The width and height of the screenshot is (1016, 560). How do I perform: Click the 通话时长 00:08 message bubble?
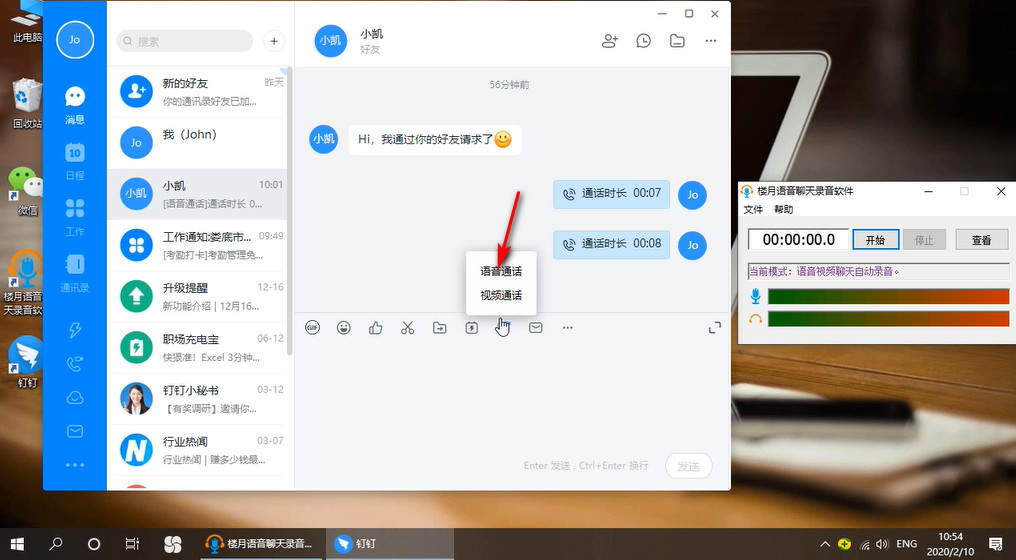click(611, 244)
